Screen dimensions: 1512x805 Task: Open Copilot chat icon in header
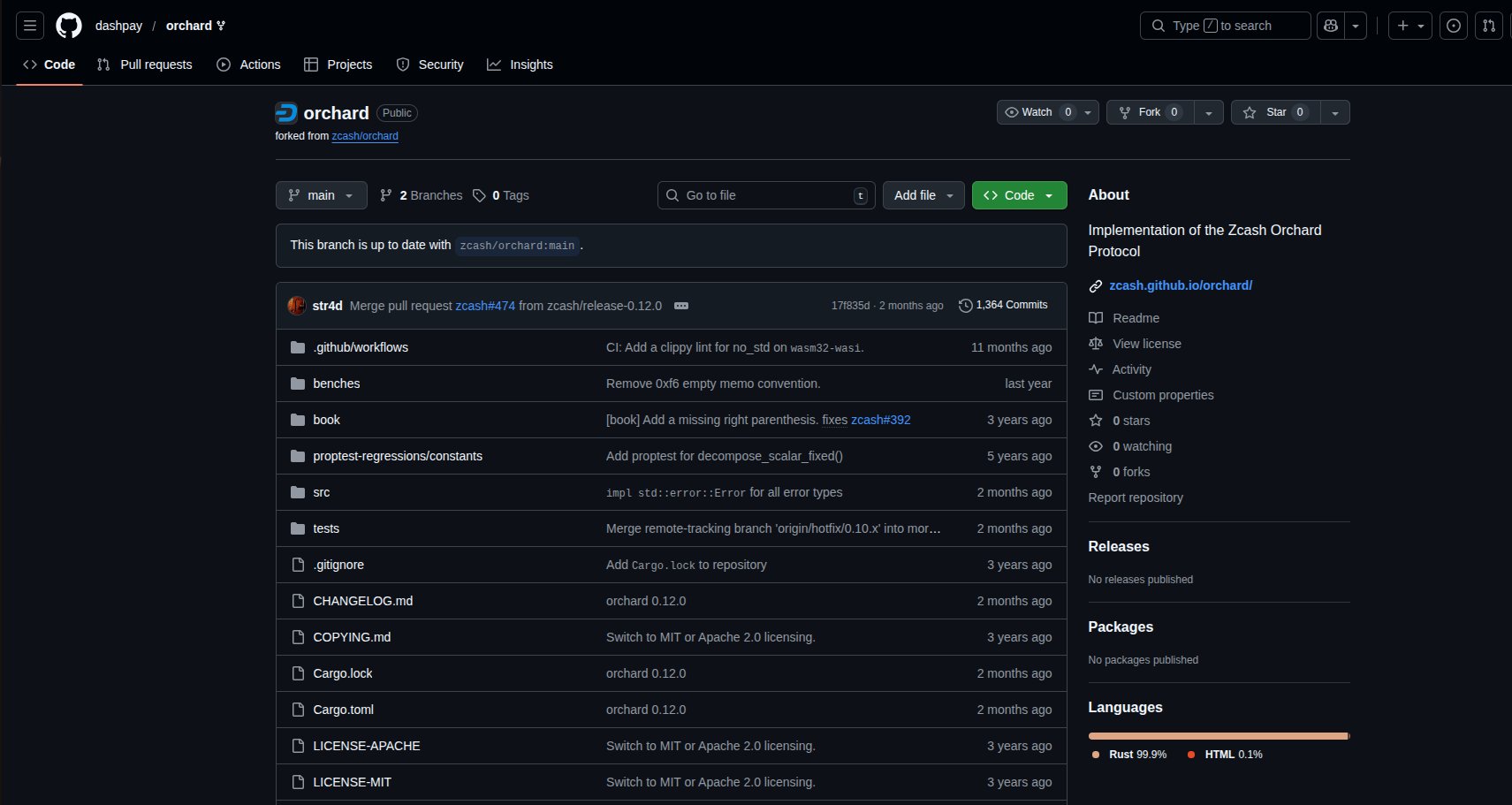click(x=1331, y=26)
